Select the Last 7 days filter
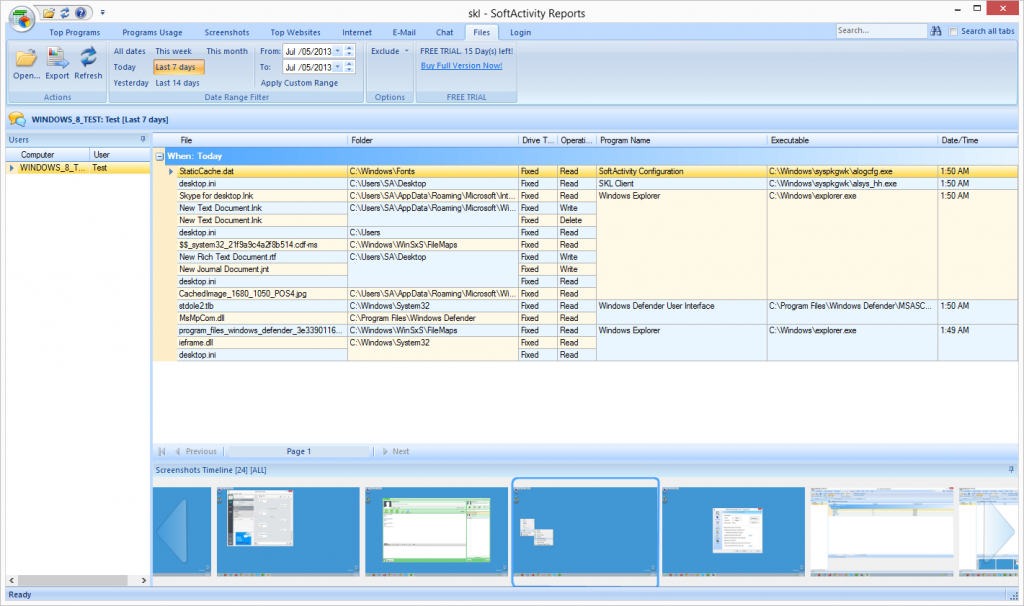This screenshot has height=606, width=1024. [179, 67]
